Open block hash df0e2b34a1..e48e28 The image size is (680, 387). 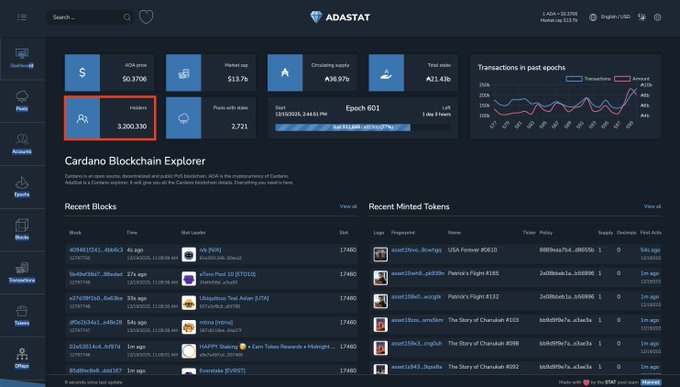96,323
